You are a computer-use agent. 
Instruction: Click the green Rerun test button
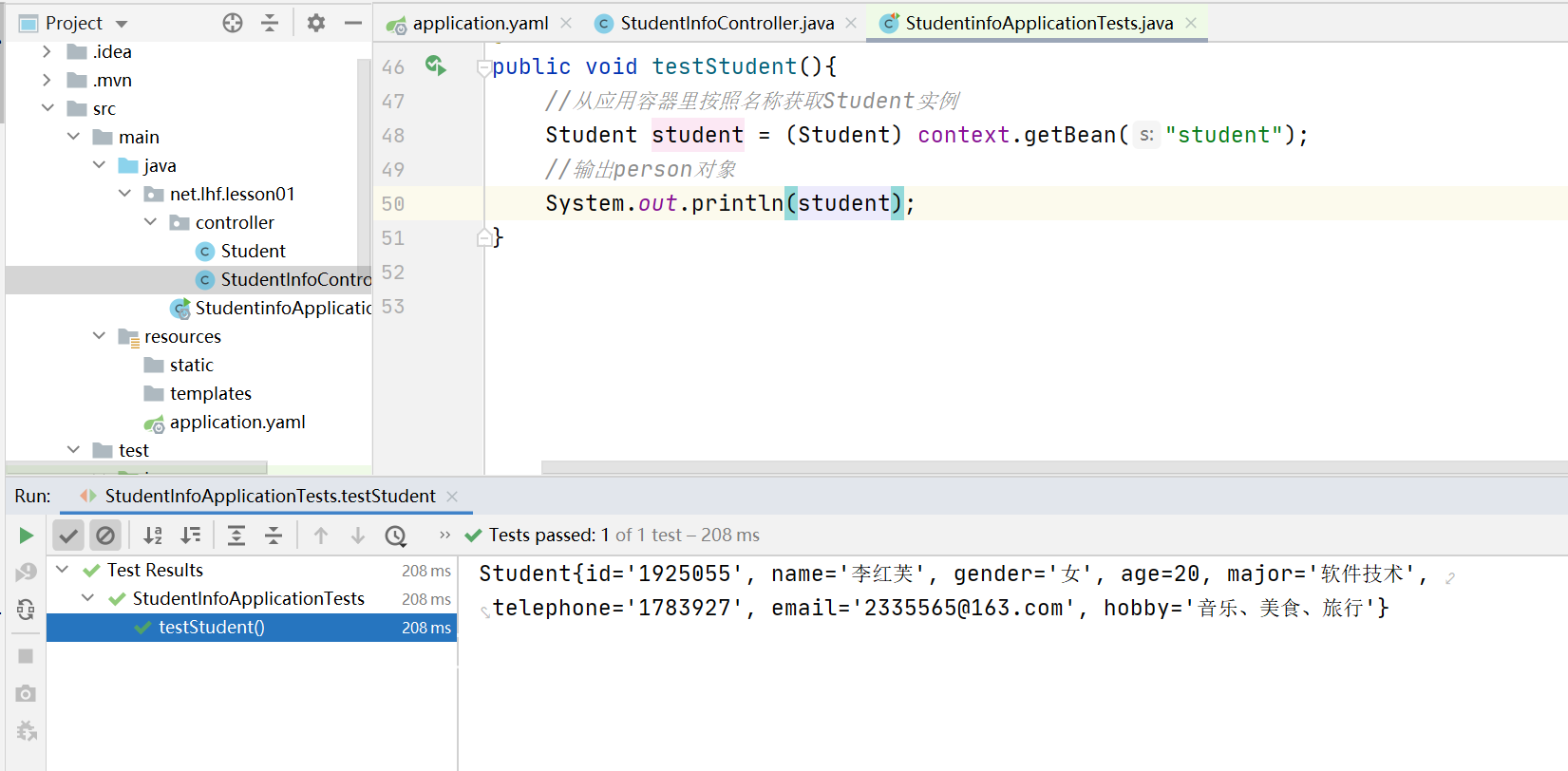coord(27,536)
